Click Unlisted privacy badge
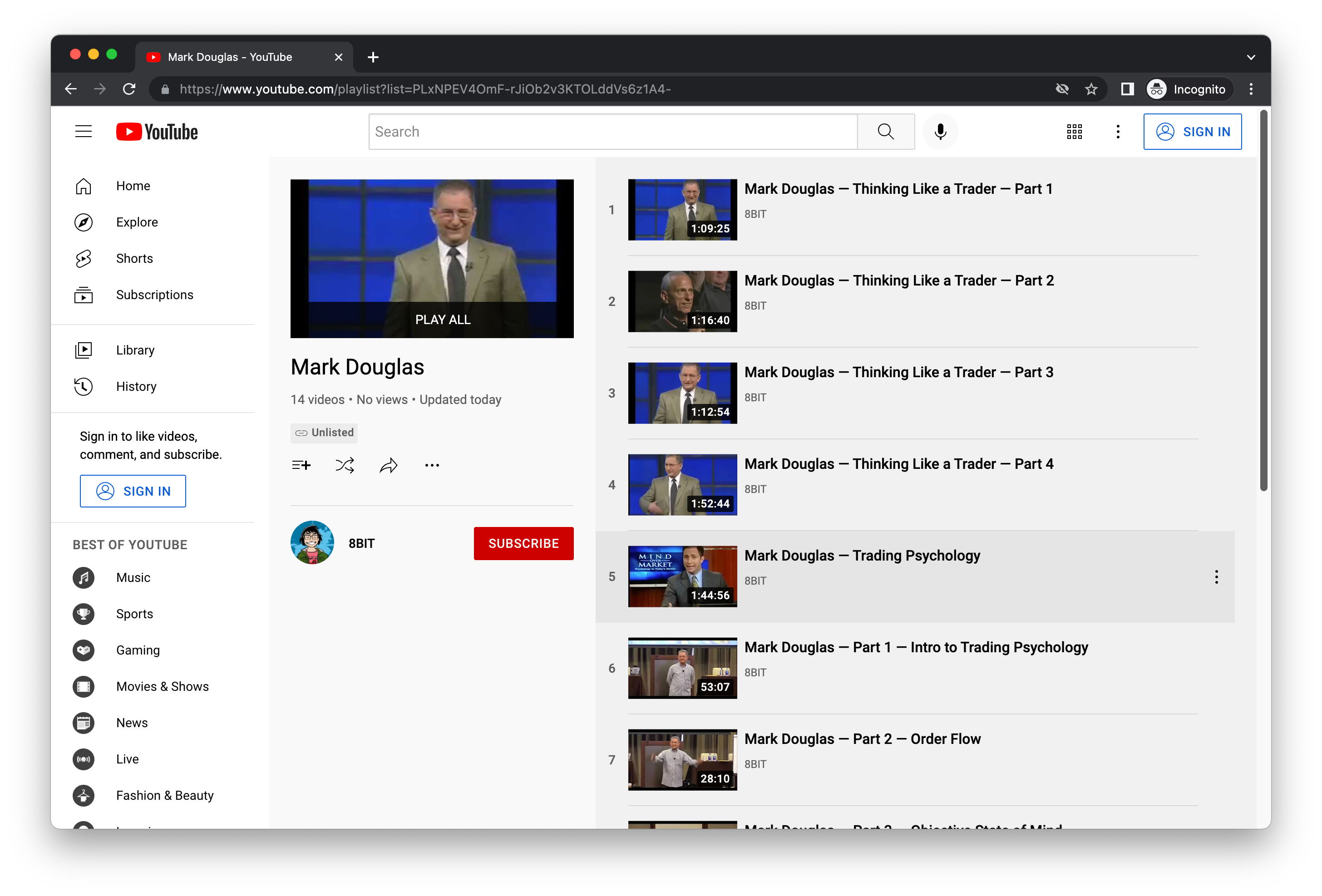 coord(324,433)
